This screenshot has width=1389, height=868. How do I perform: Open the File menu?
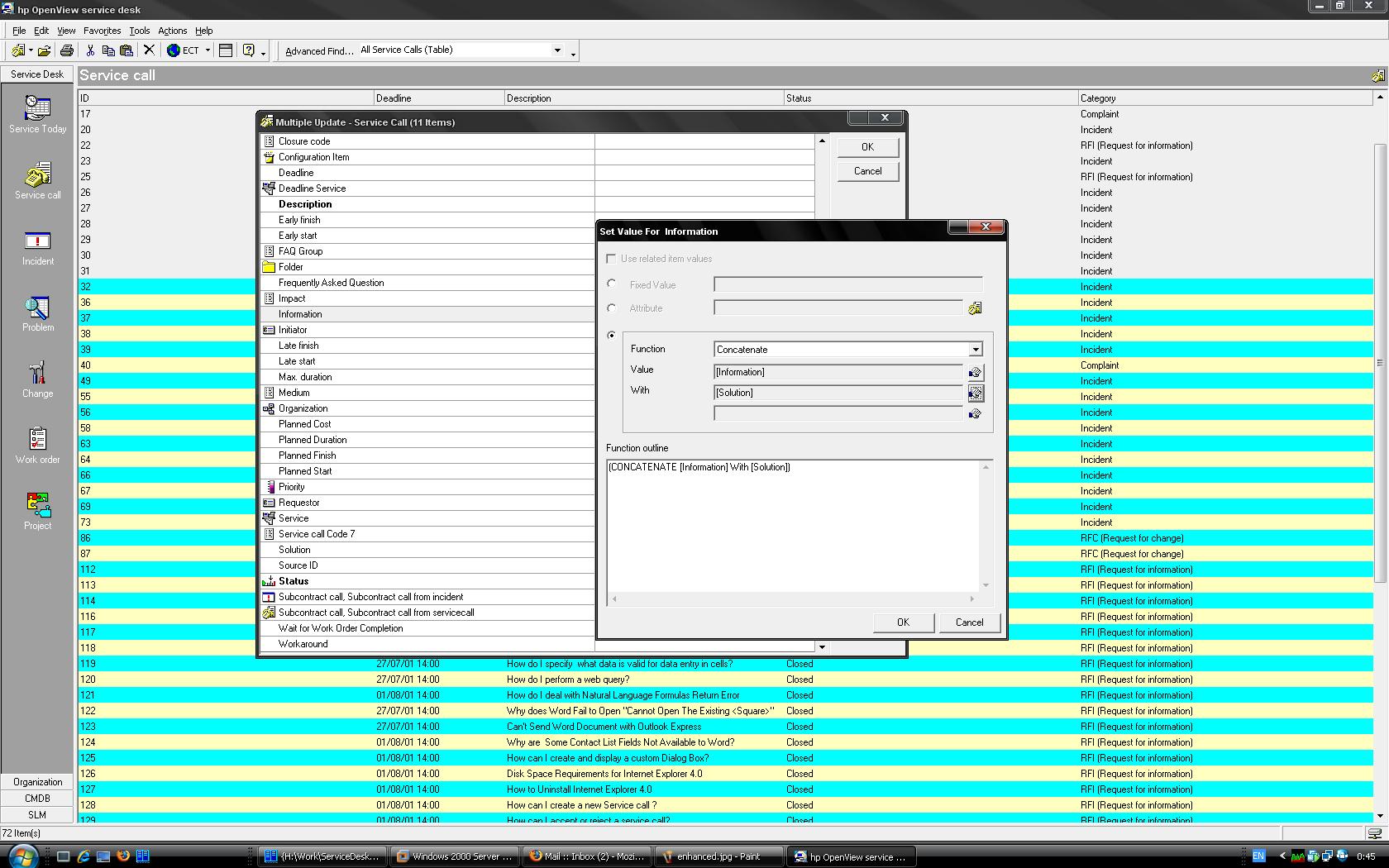click(19, 31)
